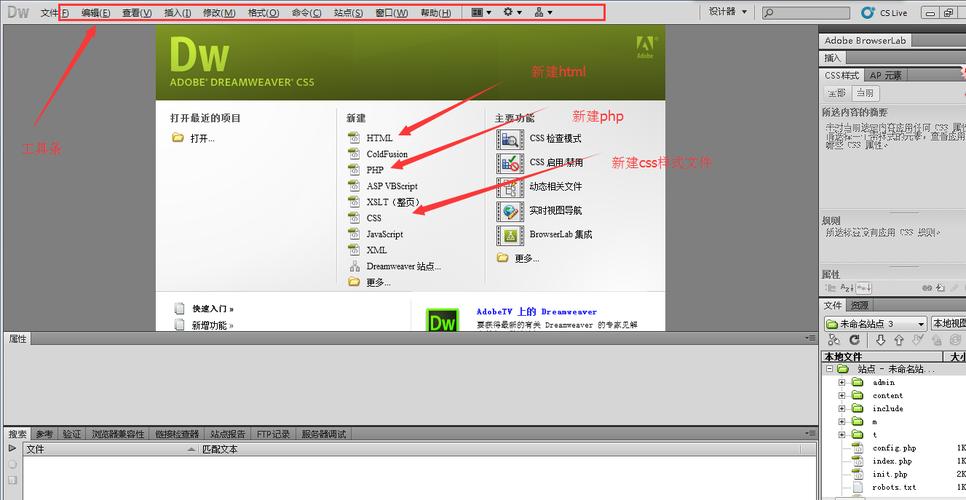Open a recent file via 打开...

click(x=194, y=139)
